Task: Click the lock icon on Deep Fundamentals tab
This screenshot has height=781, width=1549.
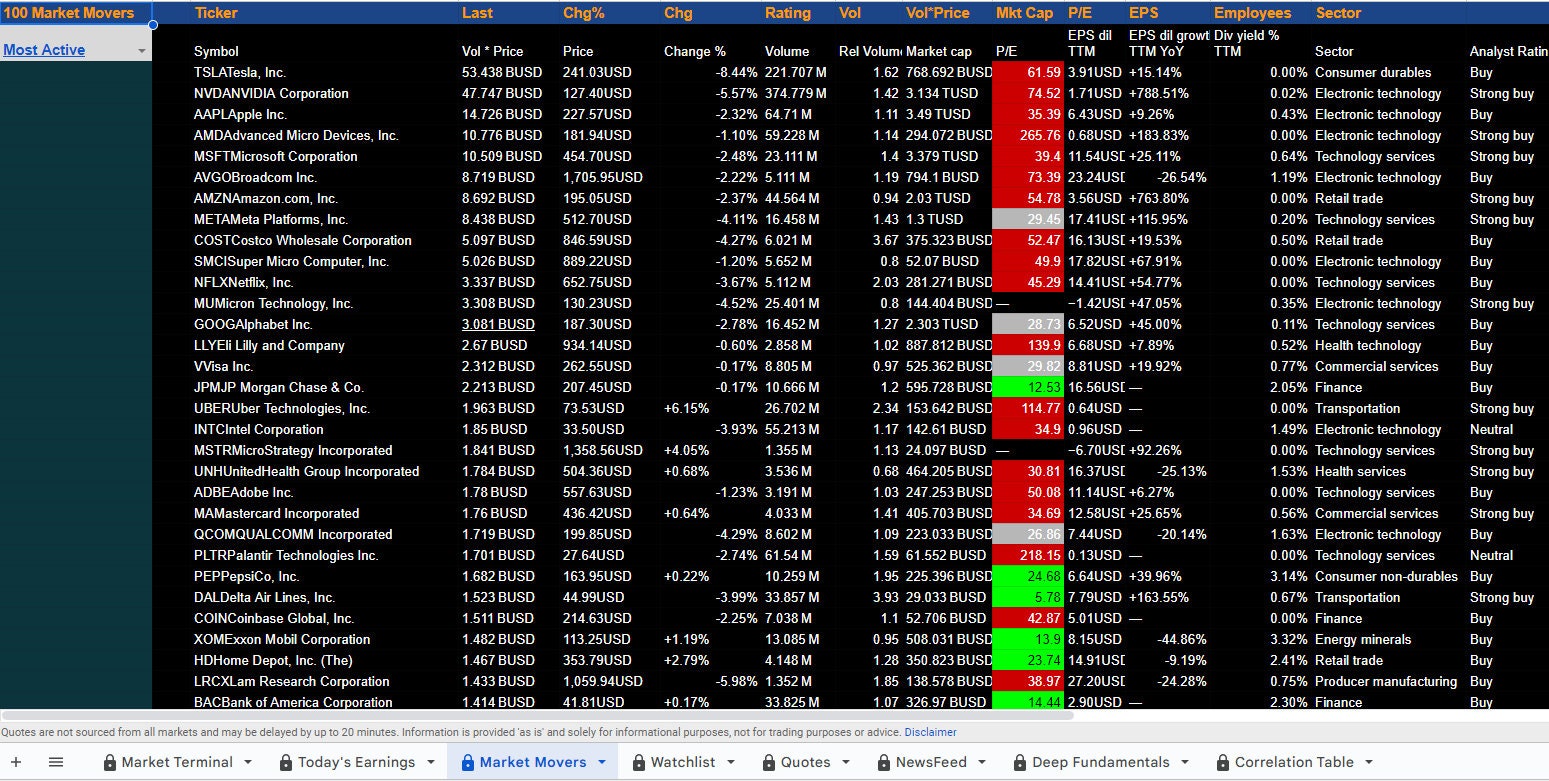Action: point(1021,762)
